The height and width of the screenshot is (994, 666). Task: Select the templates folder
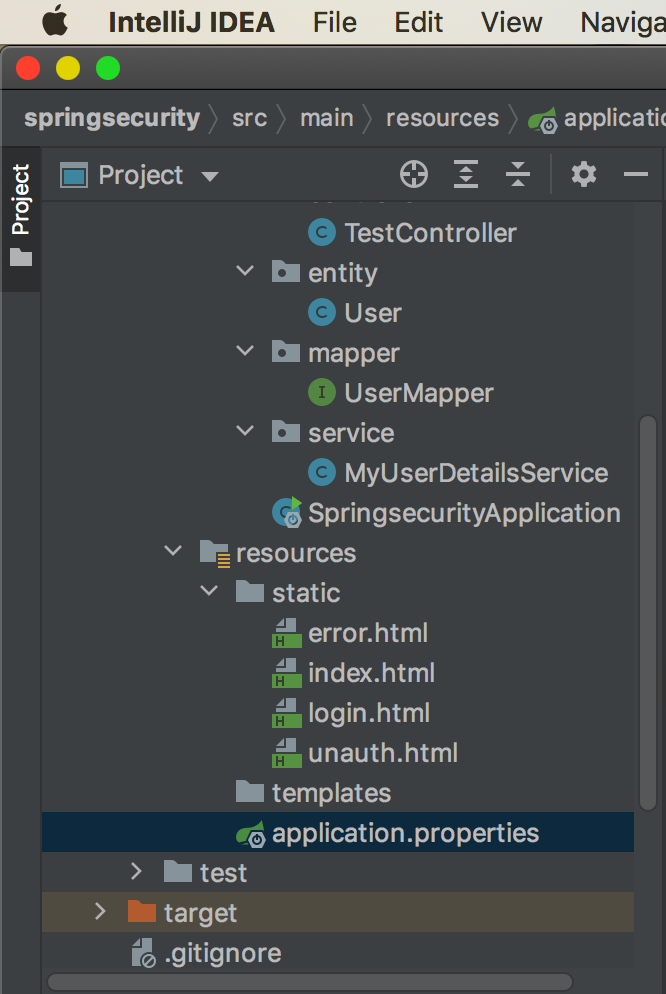pyautogui.click(x=331, y=793)
